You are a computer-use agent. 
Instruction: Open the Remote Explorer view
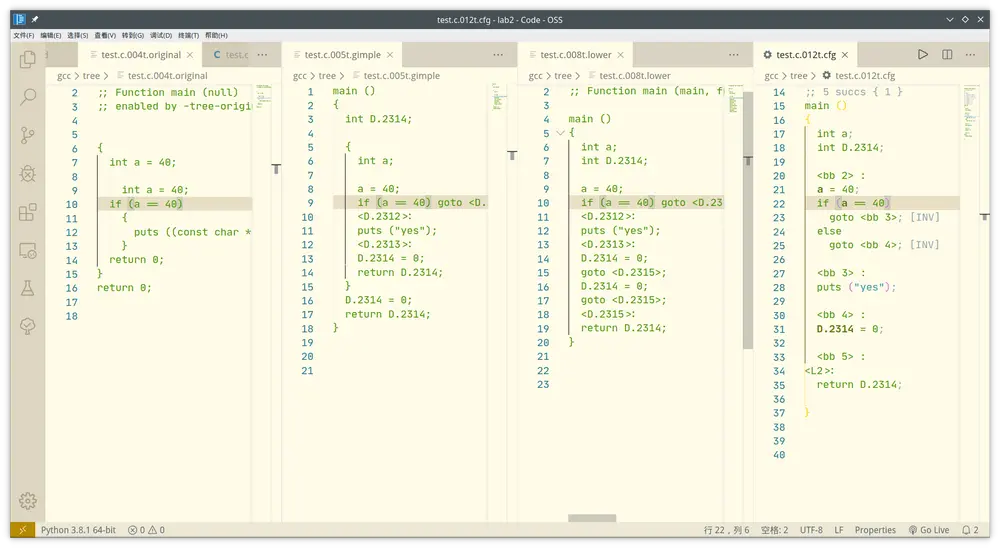coord(27,250)
